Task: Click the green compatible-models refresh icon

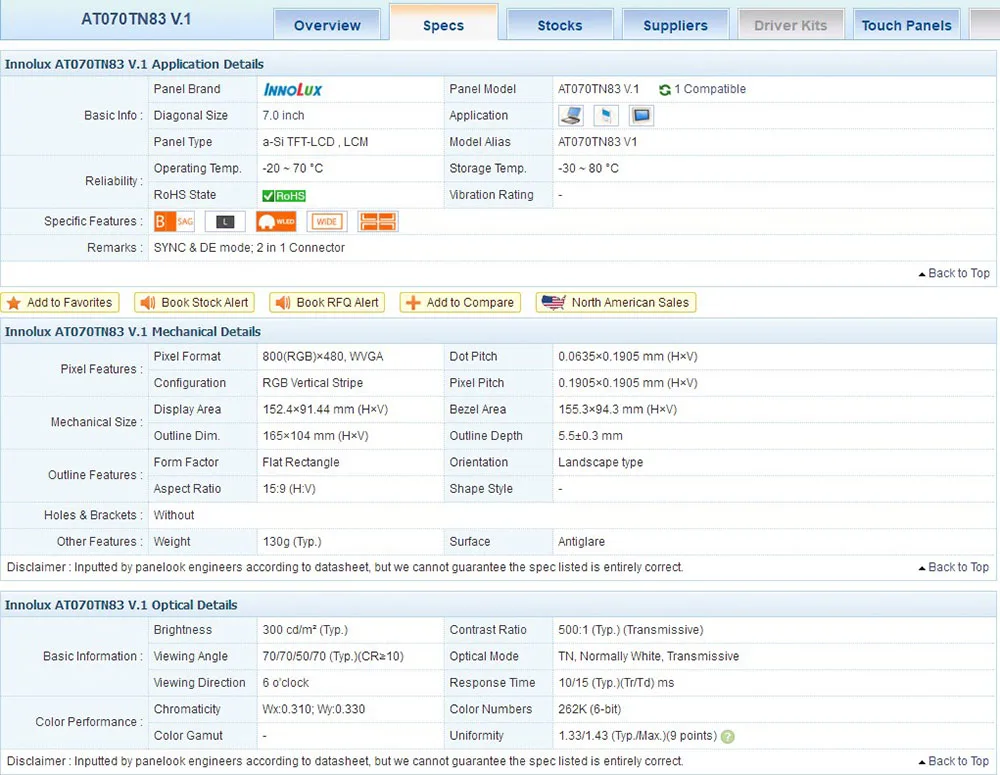Action: coord(665,89)
